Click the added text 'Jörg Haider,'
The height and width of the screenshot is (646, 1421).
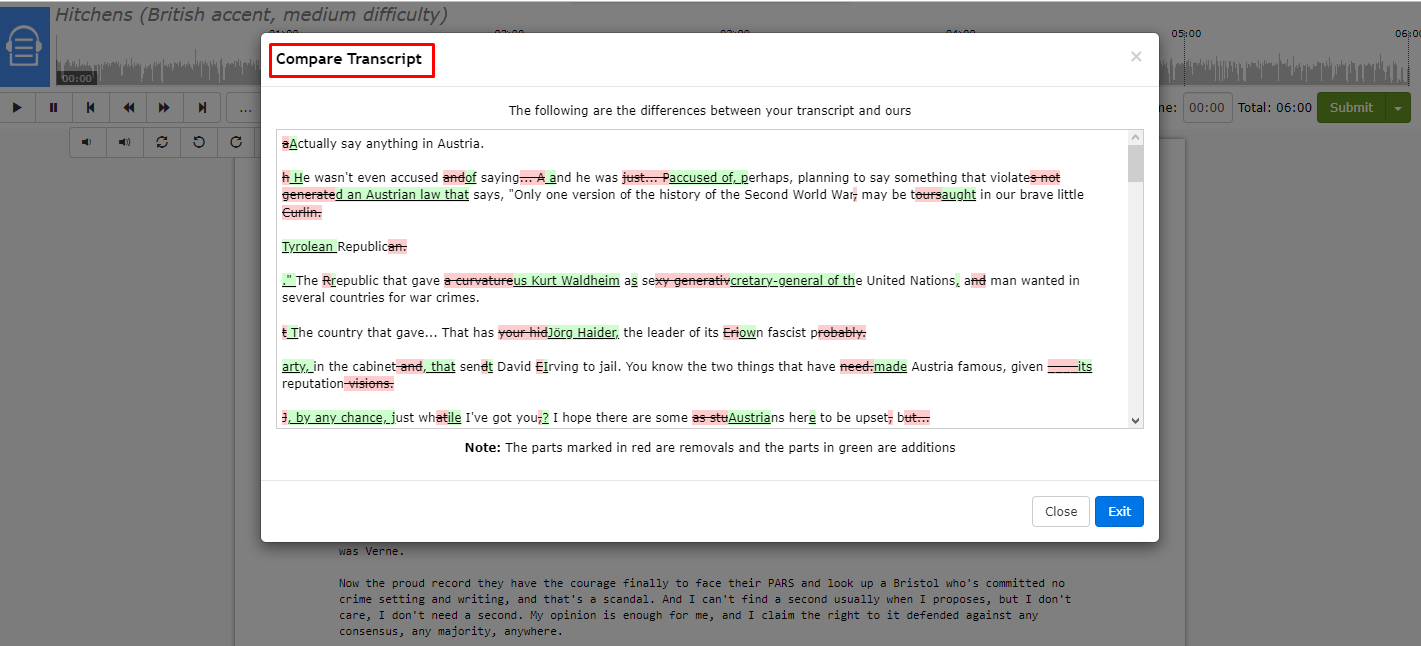(583, 332)
